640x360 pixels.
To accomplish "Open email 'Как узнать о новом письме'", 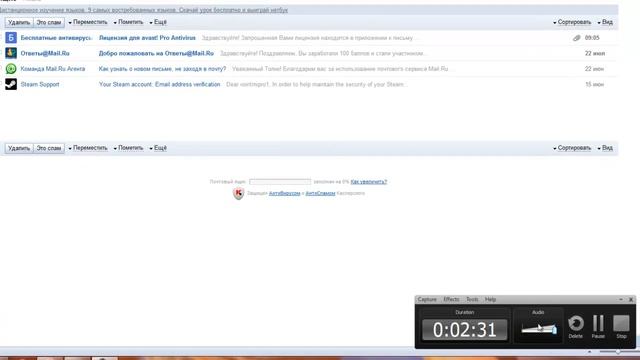I will pyautogui.click(x=162, y=69).
